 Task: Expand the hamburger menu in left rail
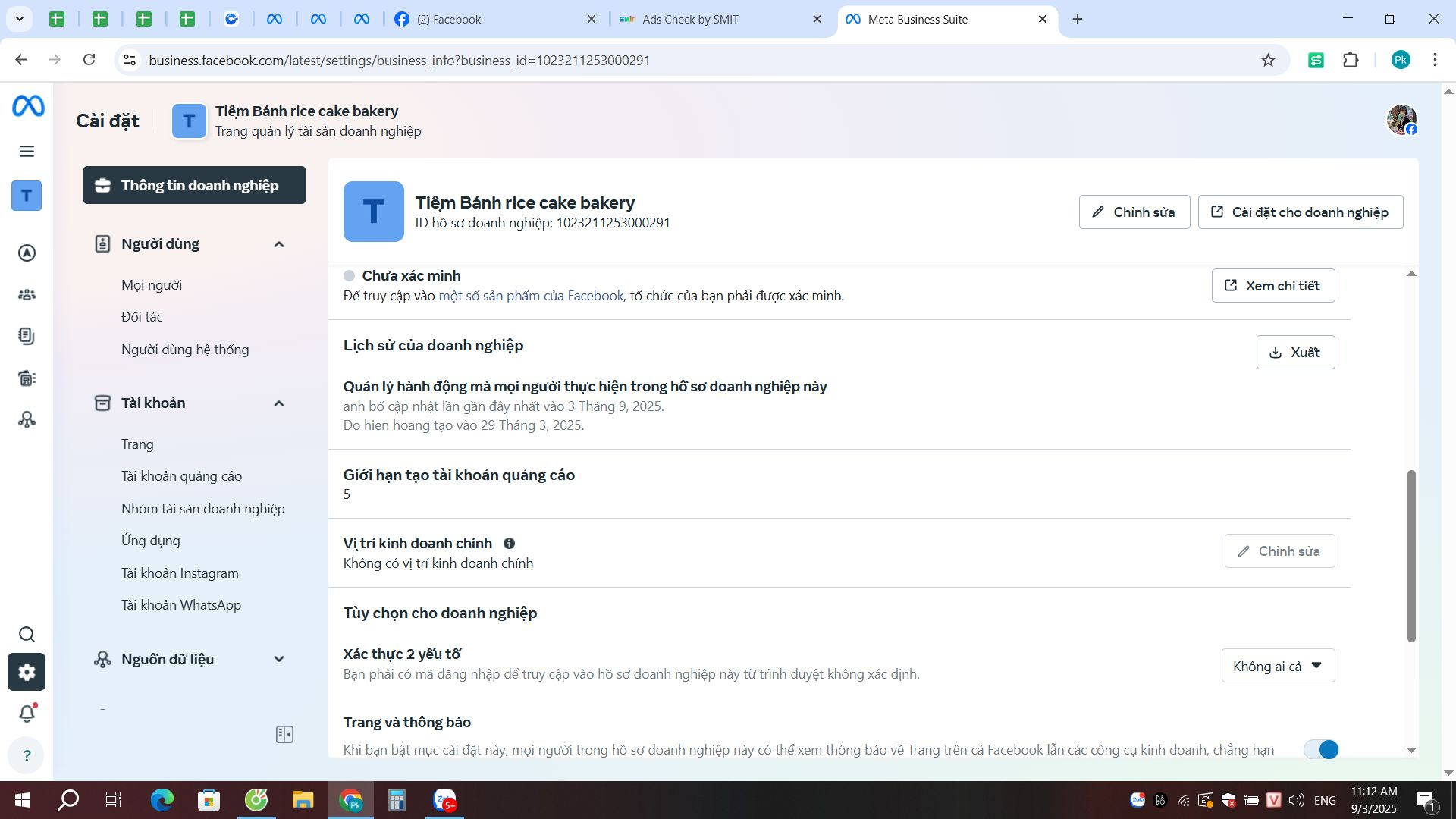(27, 152)
